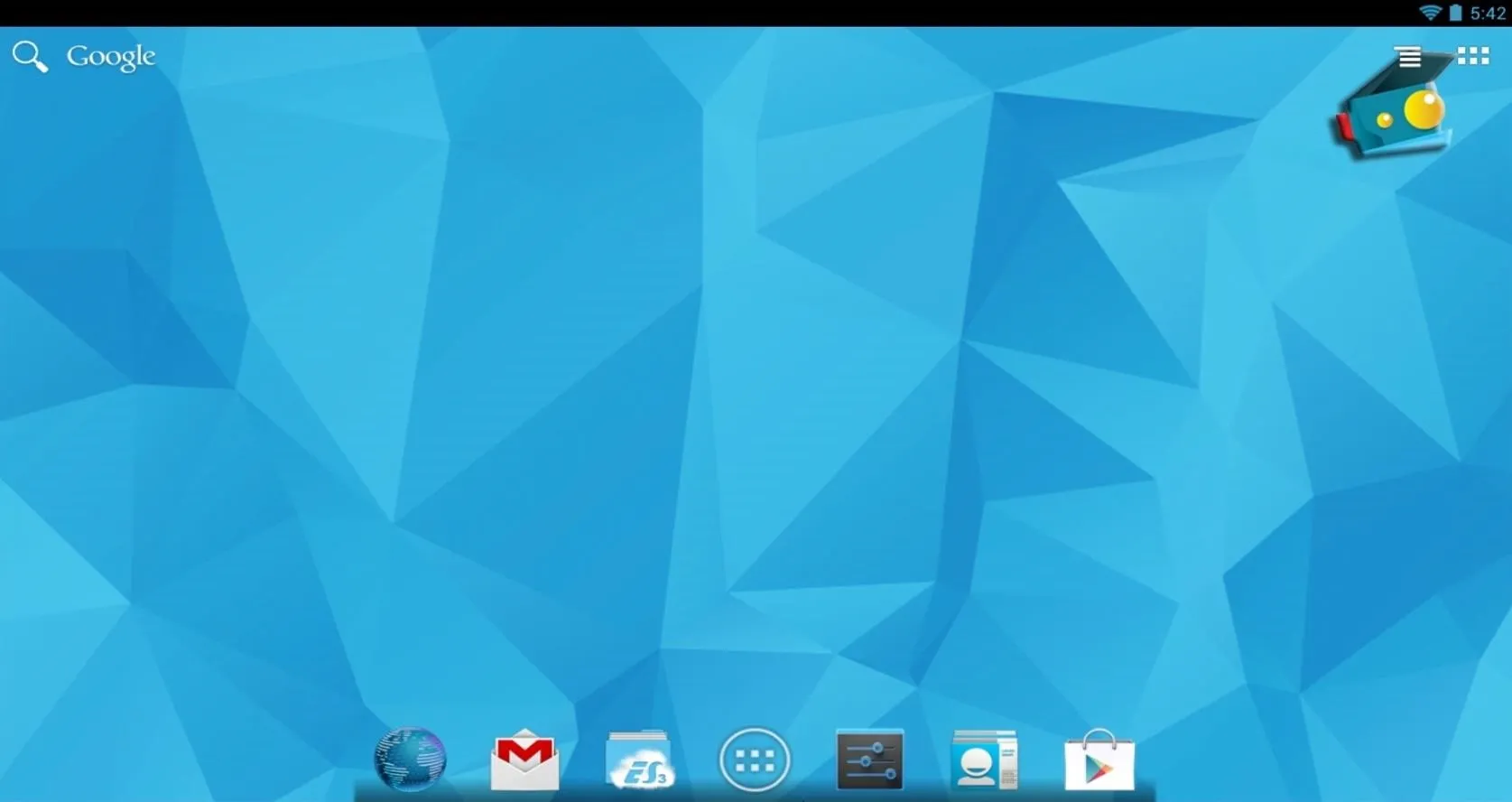Launch the globe Browser app in dock
Viewport: 1512px width, 802px height.
410,759
